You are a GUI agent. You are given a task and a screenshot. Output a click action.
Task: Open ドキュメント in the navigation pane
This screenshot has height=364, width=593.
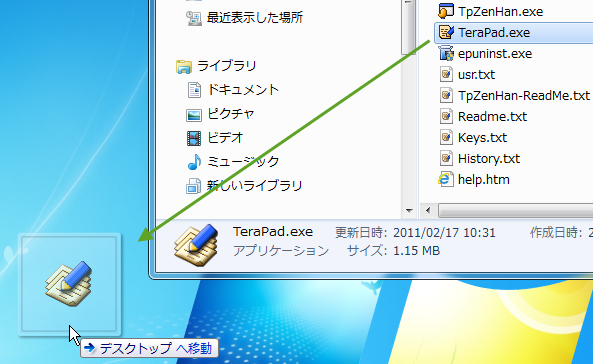click(x=243, y=90)
